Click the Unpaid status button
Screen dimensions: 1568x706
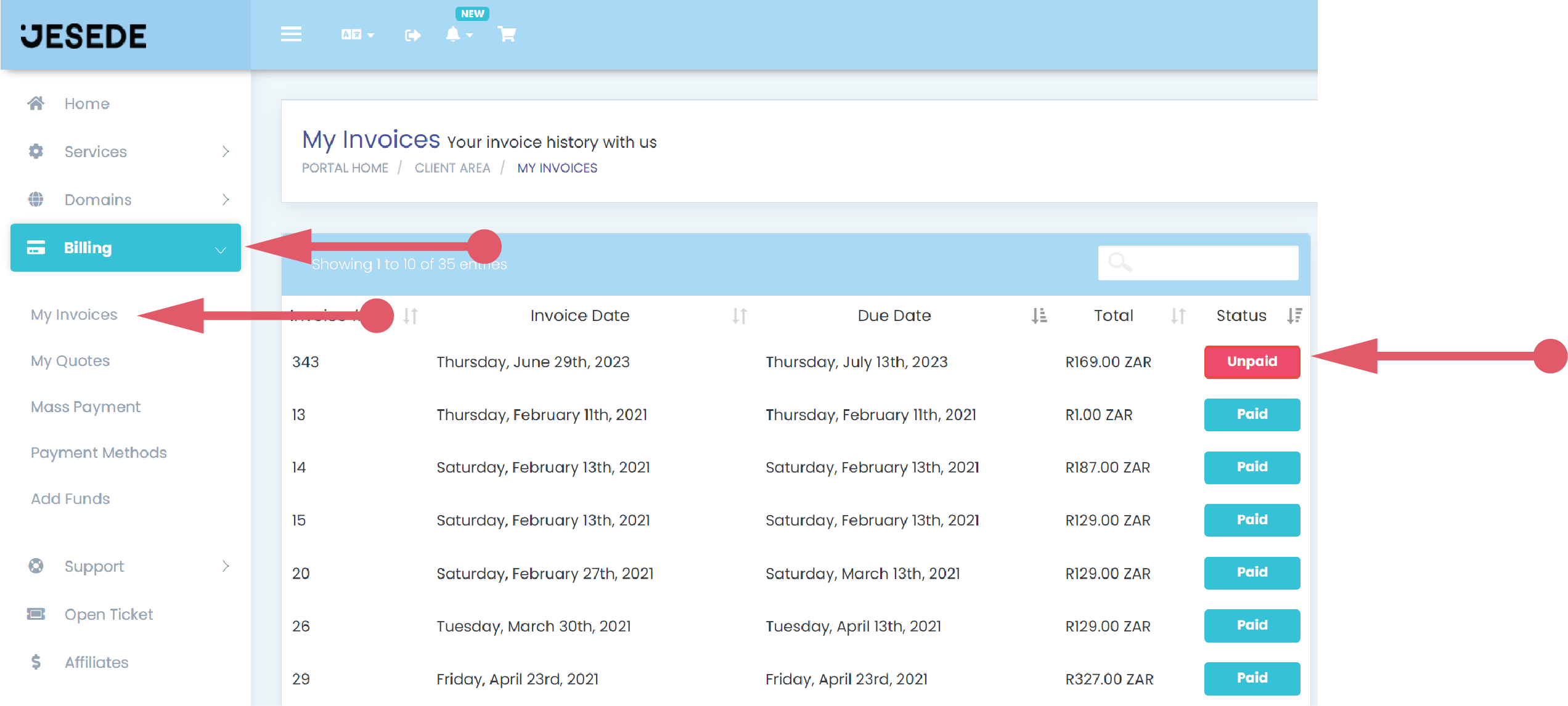[1252, 362]
